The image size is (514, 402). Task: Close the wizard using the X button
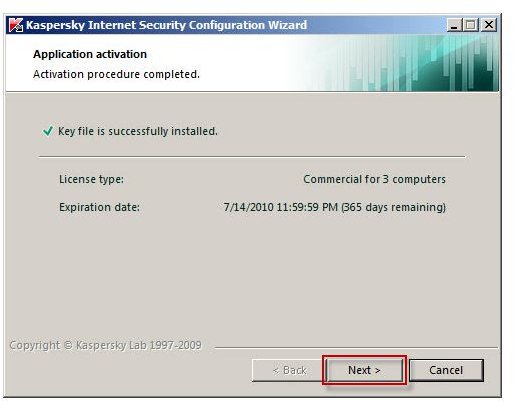489,25
